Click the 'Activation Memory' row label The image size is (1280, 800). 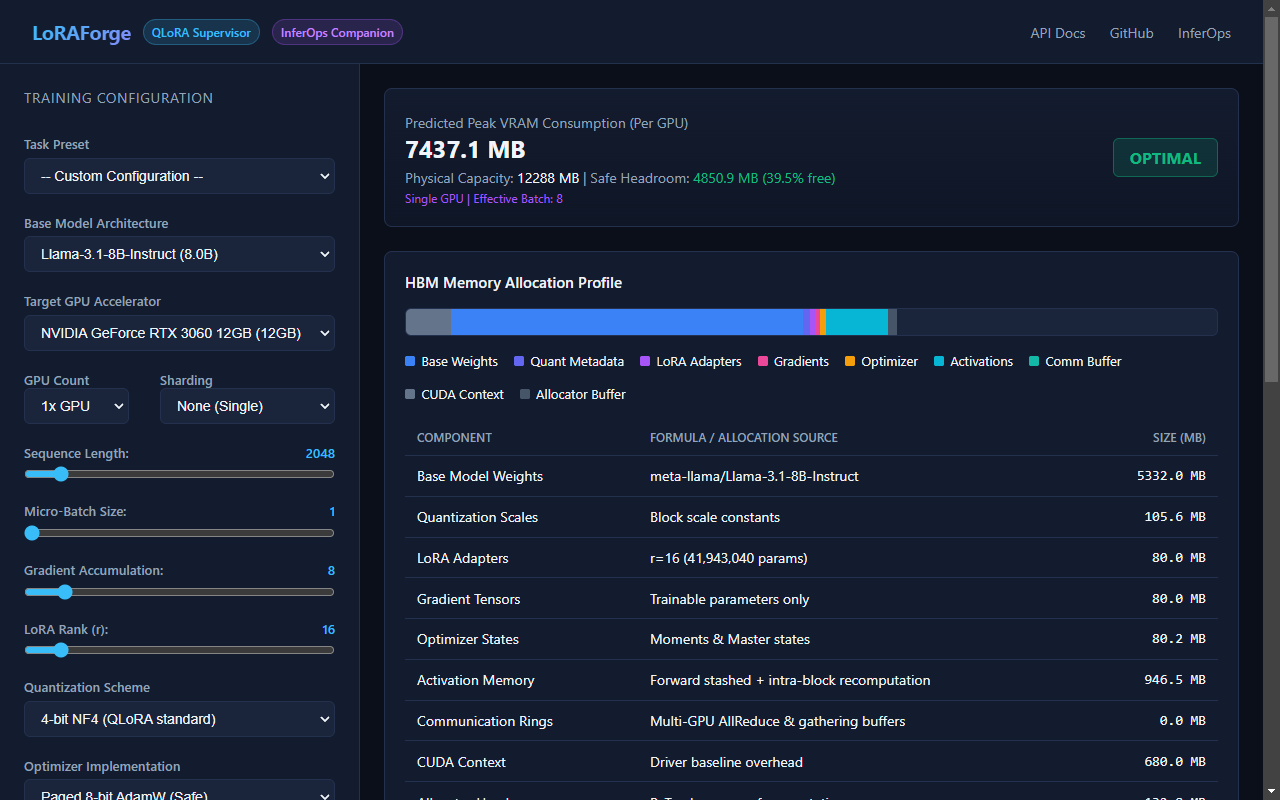(x=476, y=680)
